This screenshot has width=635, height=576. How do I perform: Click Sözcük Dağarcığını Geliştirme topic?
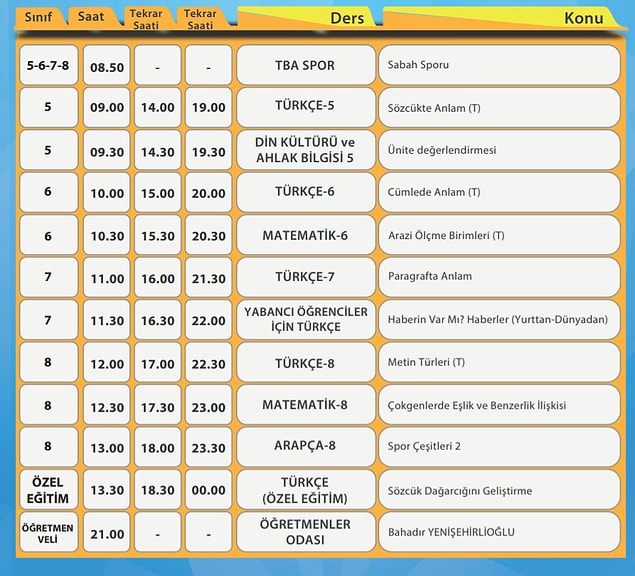pos(499,489)
